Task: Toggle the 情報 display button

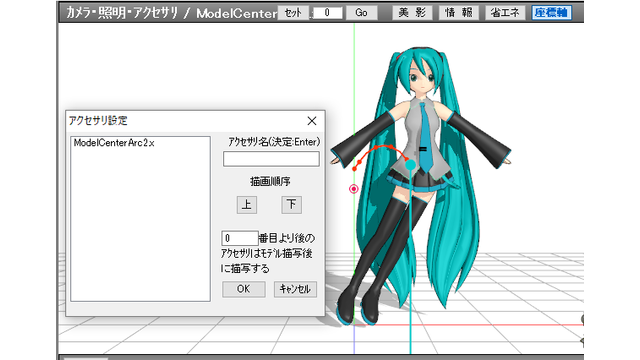Action: click(x=458, y=13)
